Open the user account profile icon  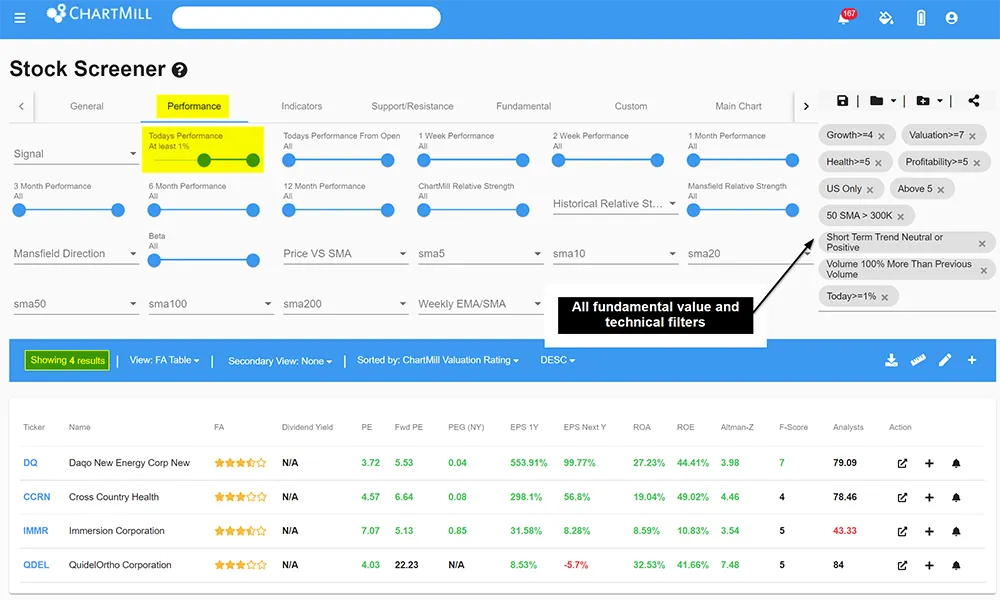[x=951, y=18]
